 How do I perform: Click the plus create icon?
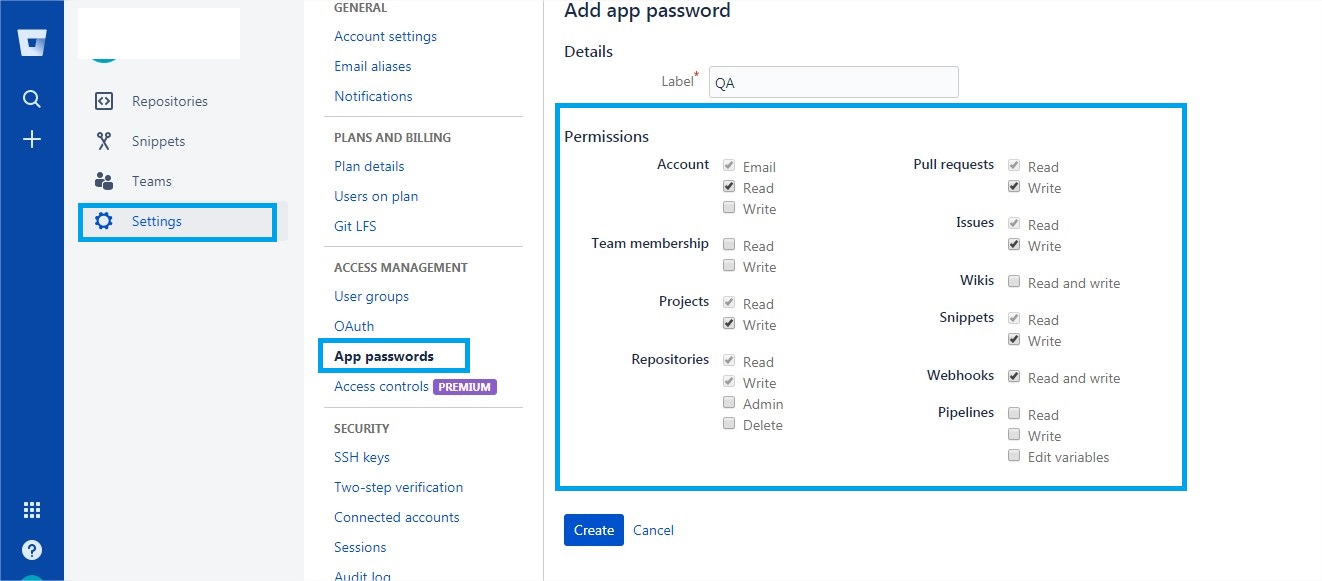coord(32,139)
